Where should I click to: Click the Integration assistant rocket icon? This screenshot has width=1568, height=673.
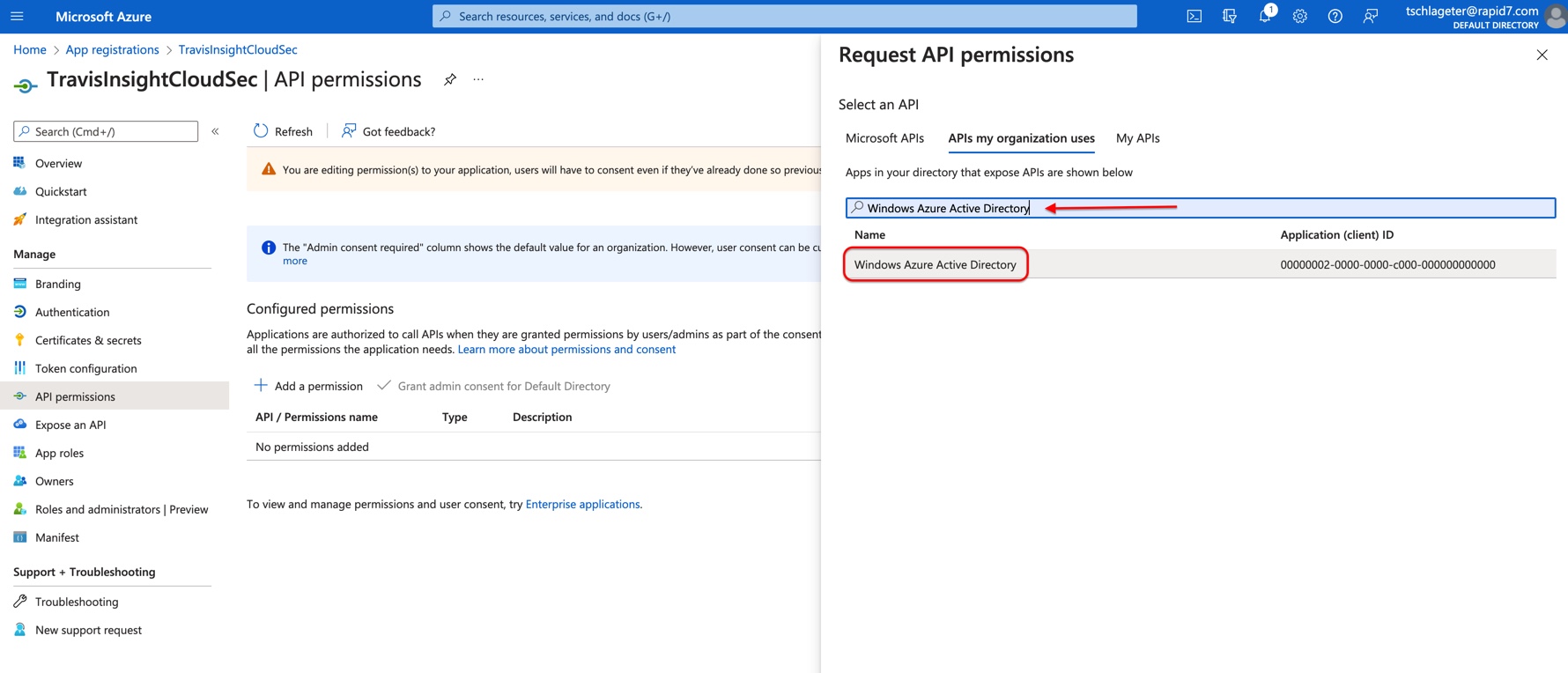point(19,219)
